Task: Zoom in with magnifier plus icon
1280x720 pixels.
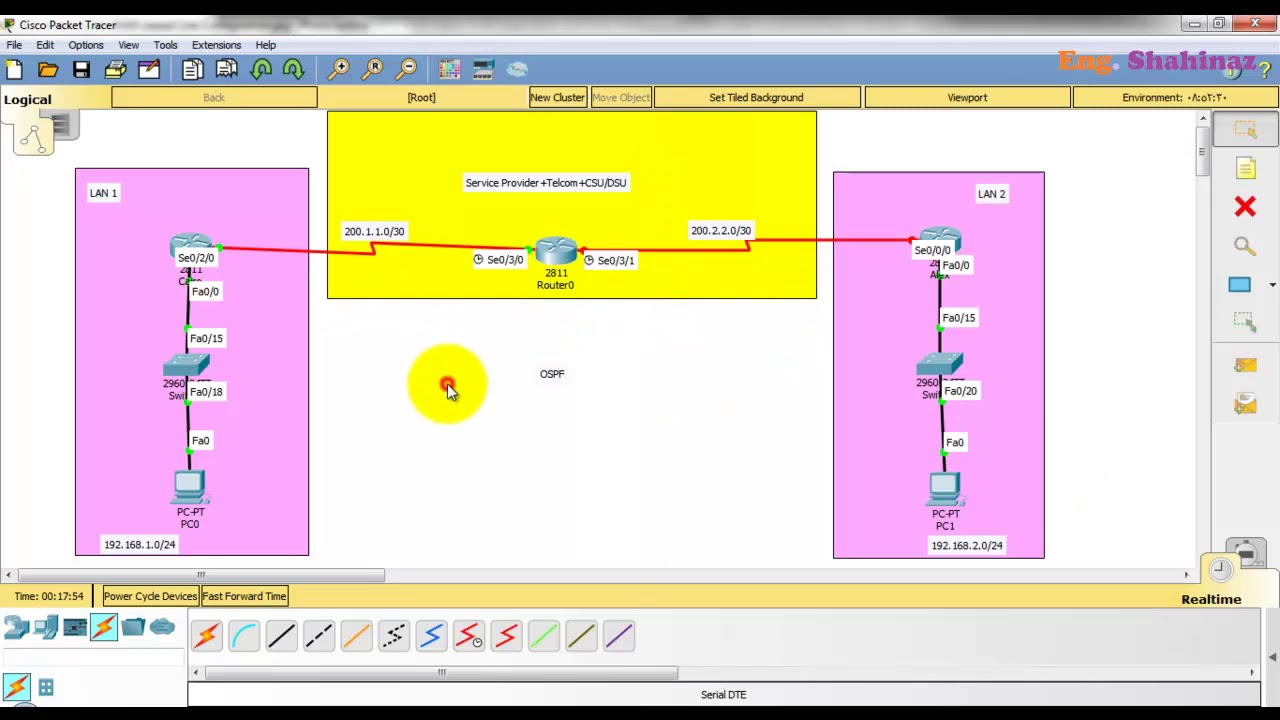Action: pyautogui.click(x=340, y=69)
